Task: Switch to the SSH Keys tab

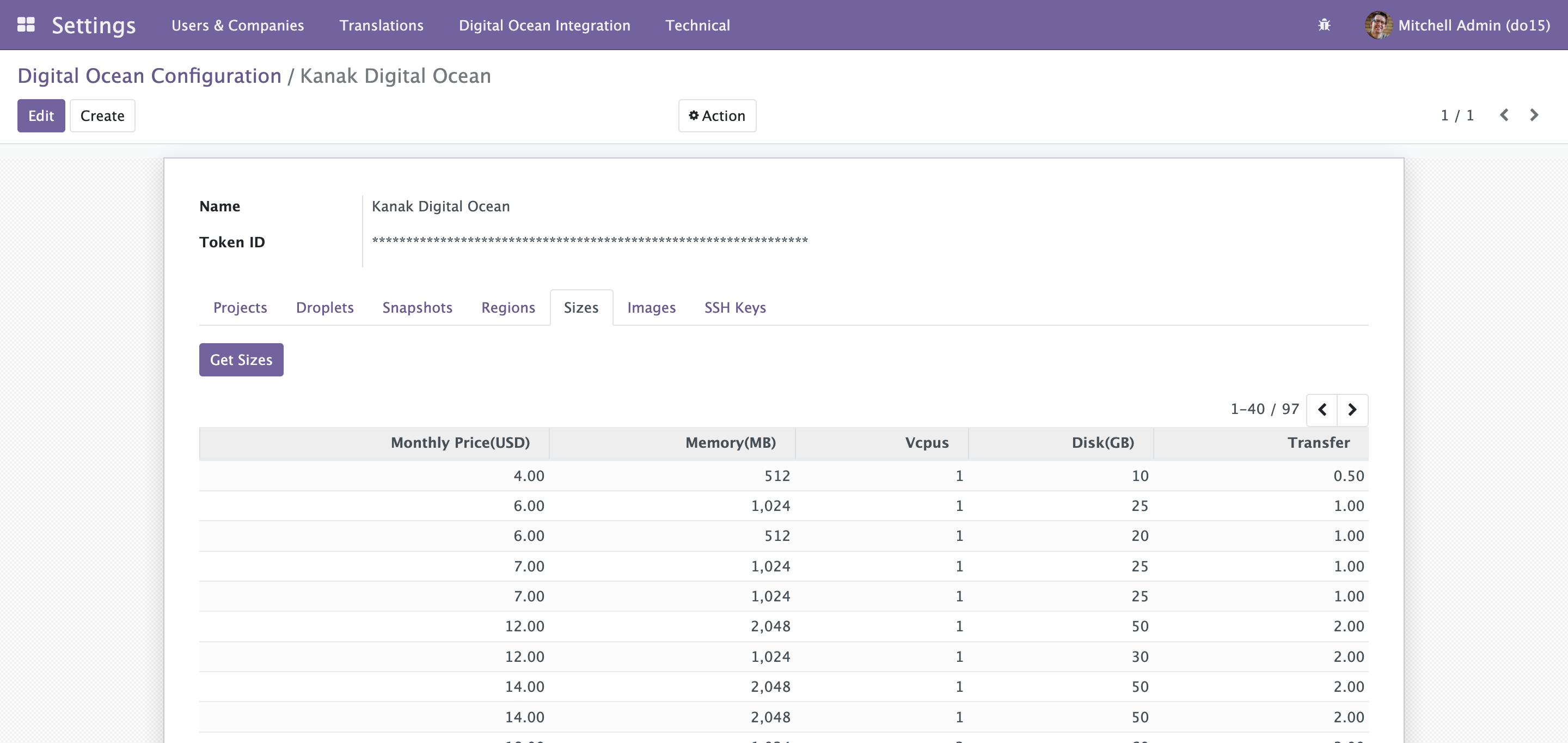Action: [734, 308]
